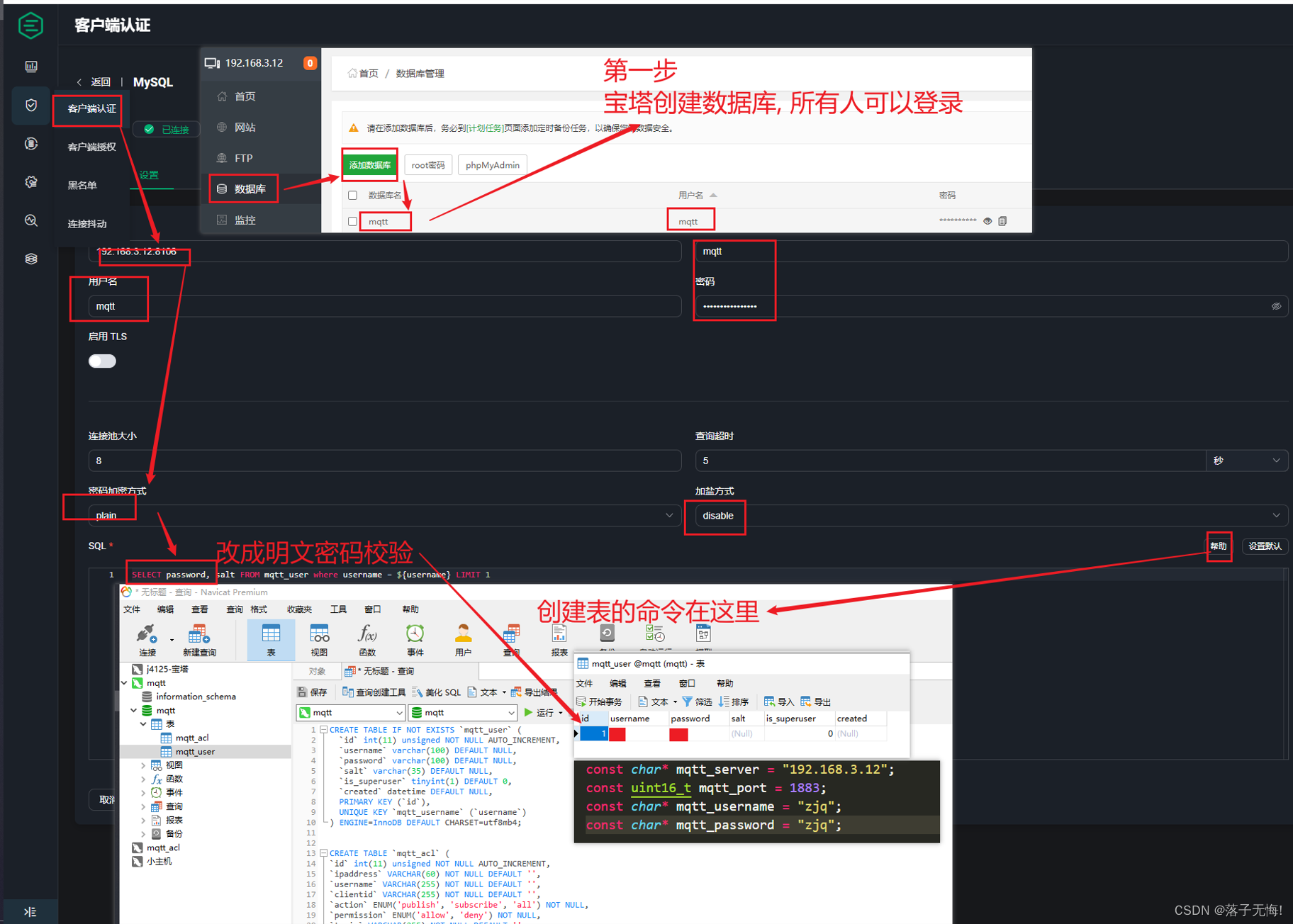Open Navicat 函数 functions toolbar icon
Image resolution: width=1293 pixels, height=924 pixels.
click(x=367, y=640)
